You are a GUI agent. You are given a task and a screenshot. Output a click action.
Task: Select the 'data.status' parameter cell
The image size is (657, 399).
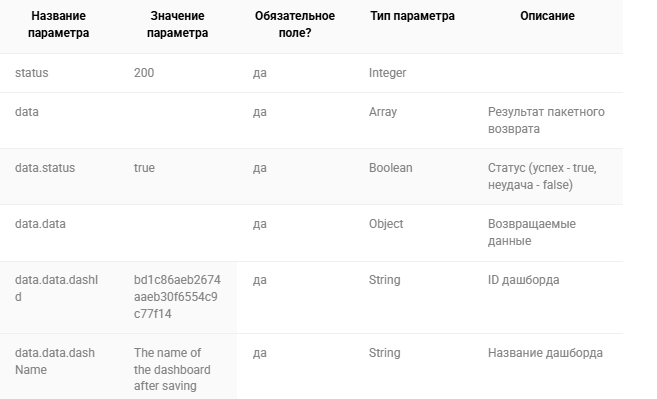(45, 168)
